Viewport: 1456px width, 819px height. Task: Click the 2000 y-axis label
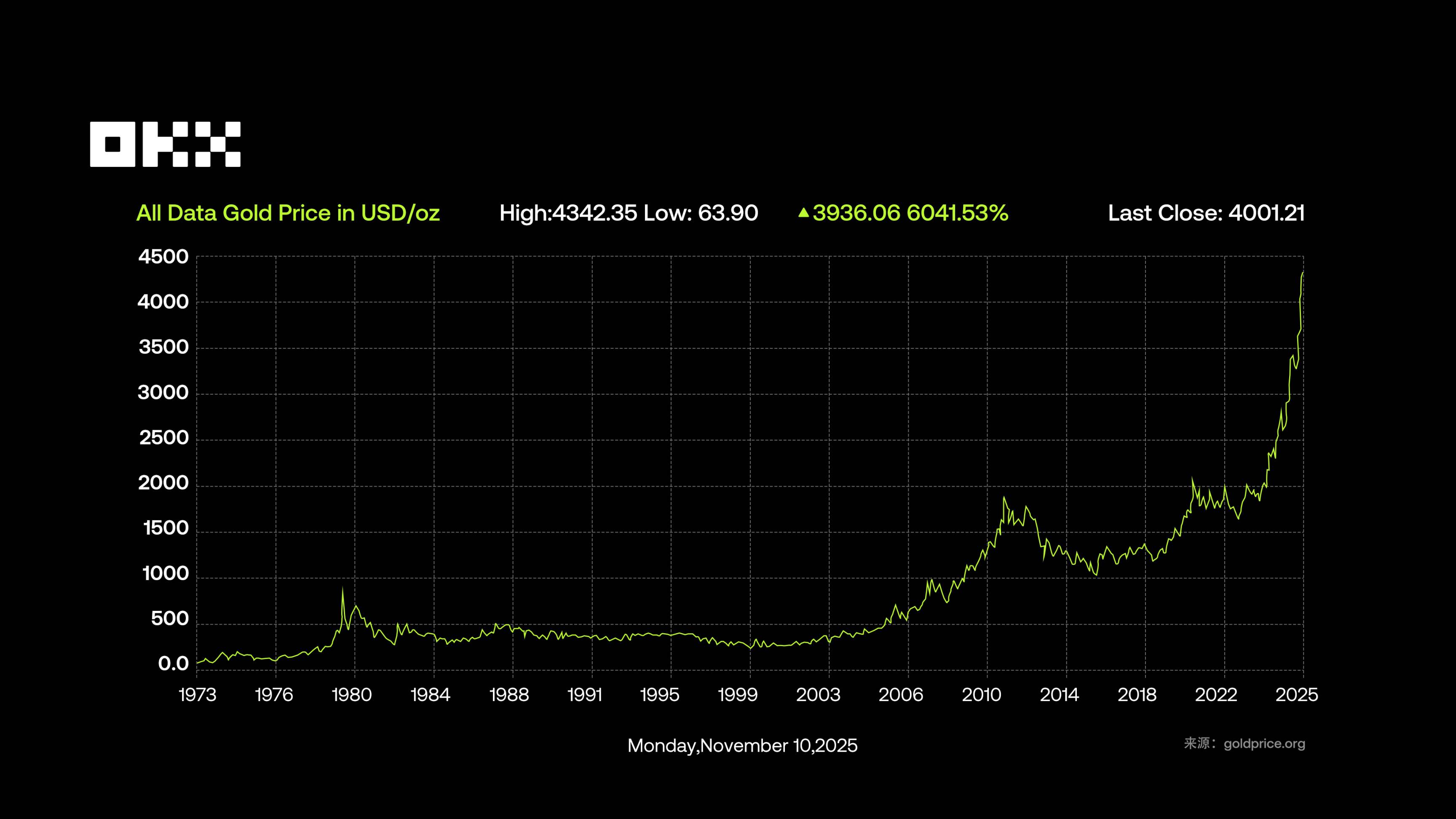tap(163, 483)
